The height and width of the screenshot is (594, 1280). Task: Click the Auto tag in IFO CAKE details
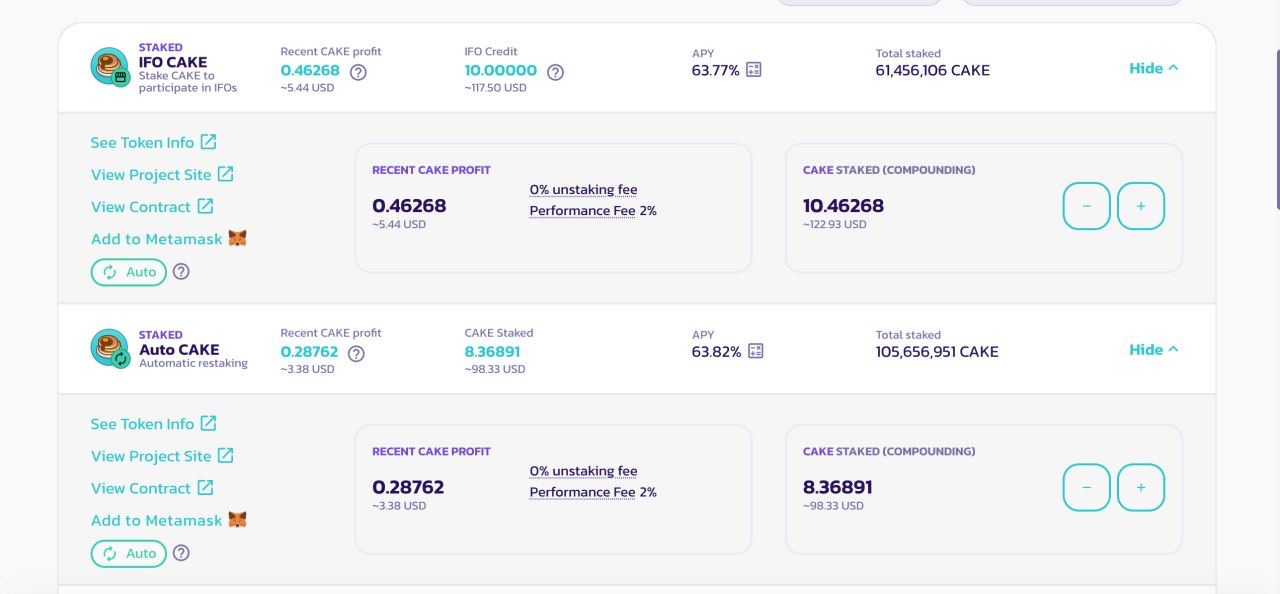click(x=129, y=272)
